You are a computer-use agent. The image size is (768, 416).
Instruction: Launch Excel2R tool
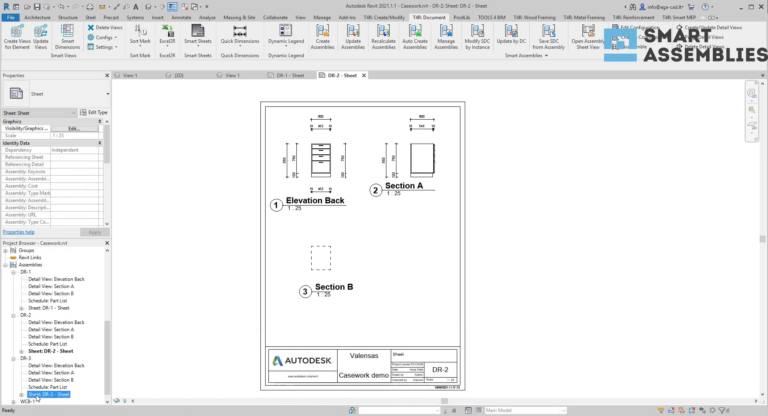click(x=168, y=35)
